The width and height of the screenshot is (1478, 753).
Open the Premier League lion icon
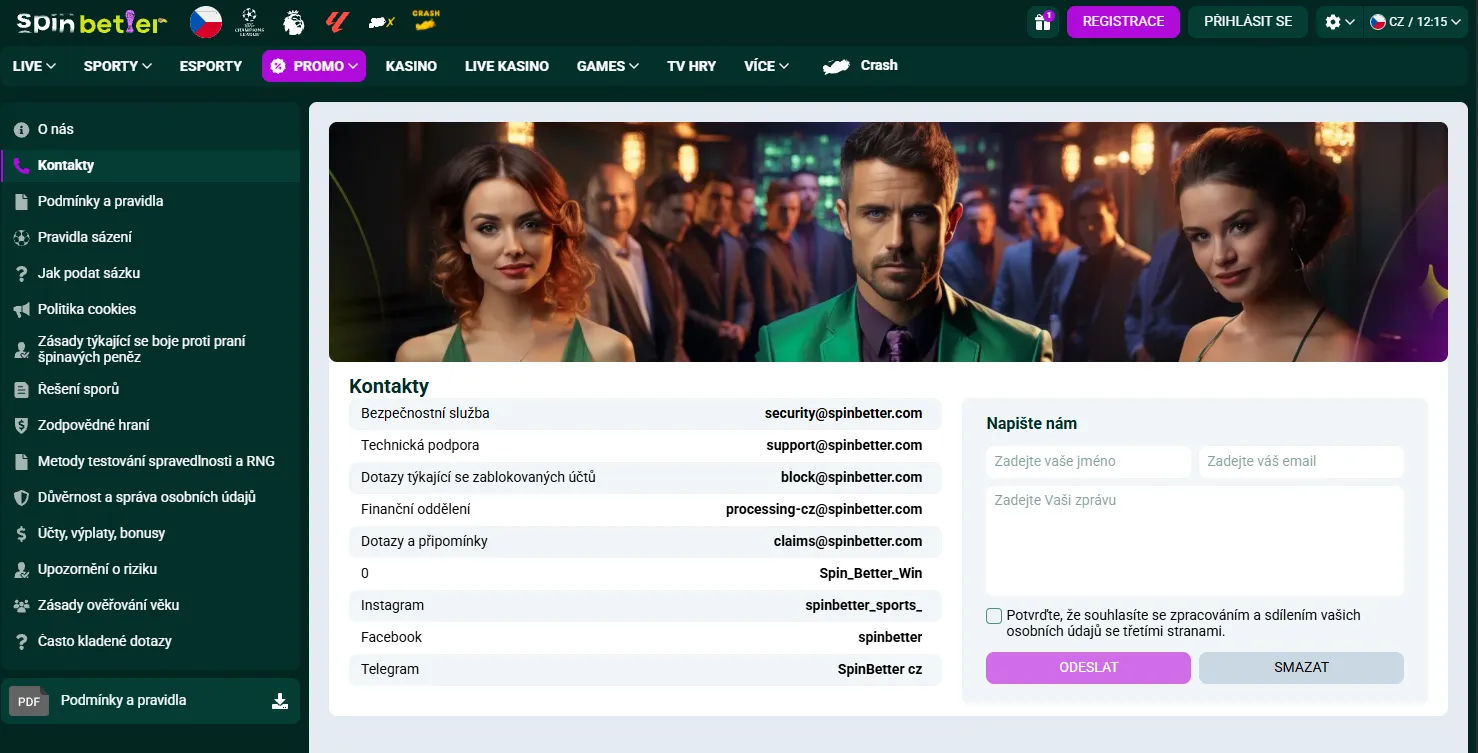pyautogui.click(x=294, y=22)
